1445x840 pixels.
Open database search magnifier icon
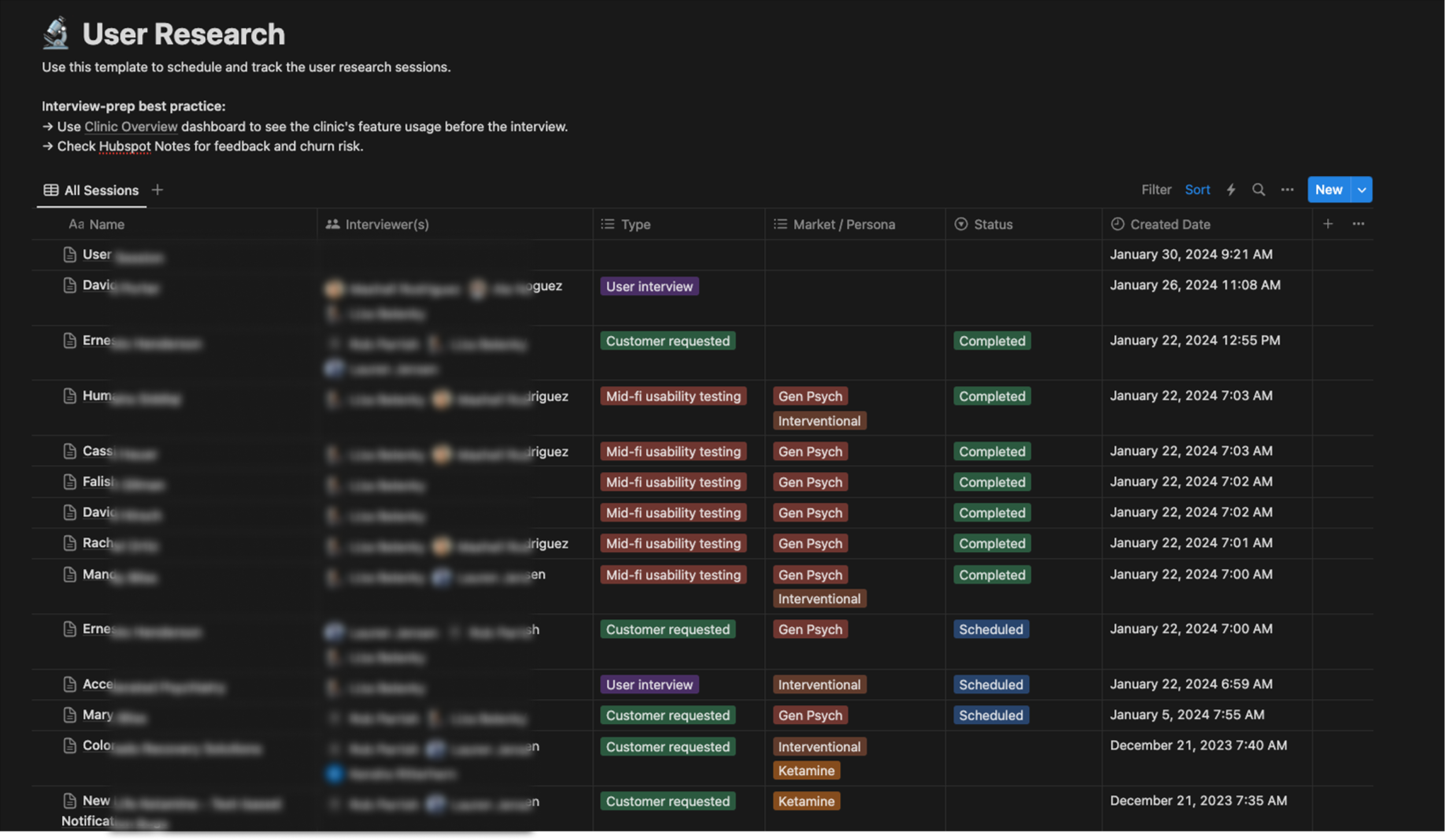tap(1258, 189)
